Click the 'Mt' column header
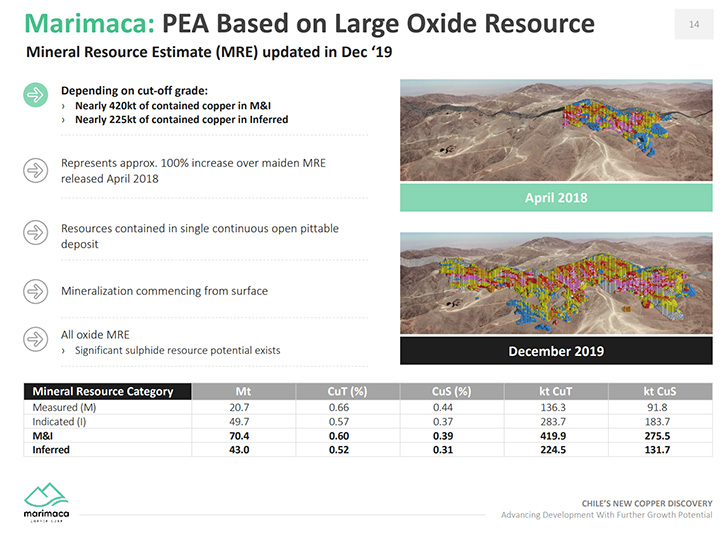 pyautogui.click(x=243, y=391)
